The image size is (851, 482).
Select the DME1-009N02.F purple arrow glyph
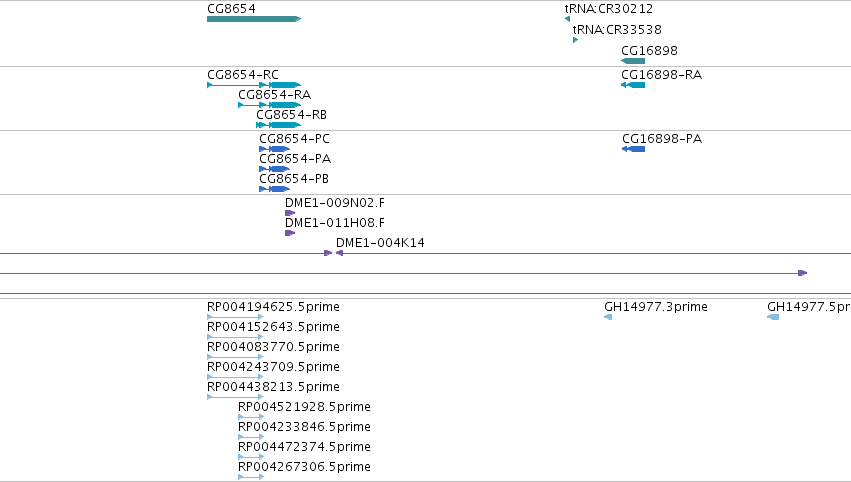click(290, 213)
